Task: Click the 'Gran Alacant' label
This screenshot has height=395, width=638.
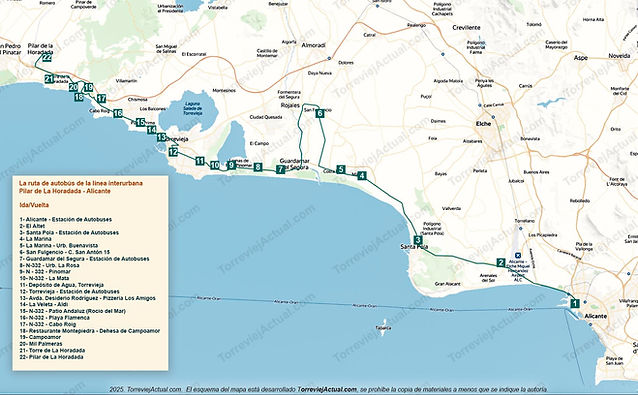Action: [x=448, y=284]
